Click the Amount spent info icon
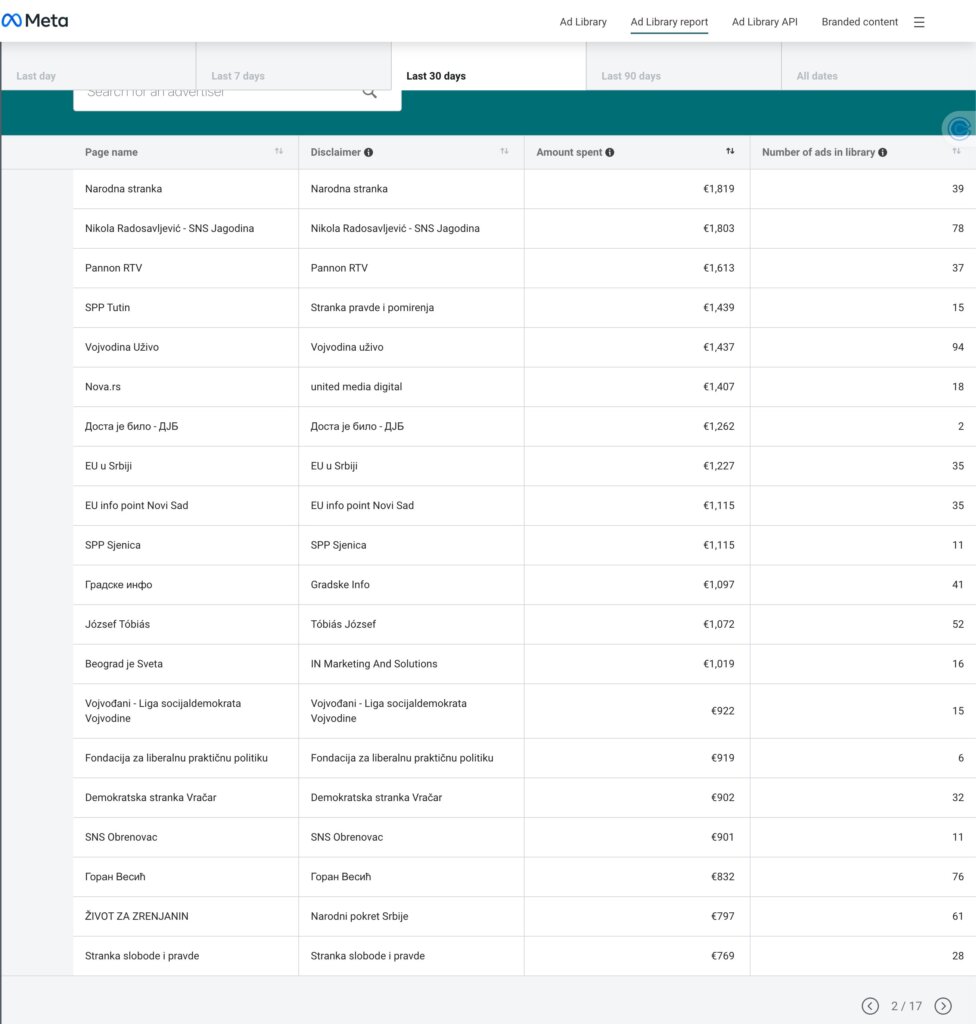 [610, 153]
